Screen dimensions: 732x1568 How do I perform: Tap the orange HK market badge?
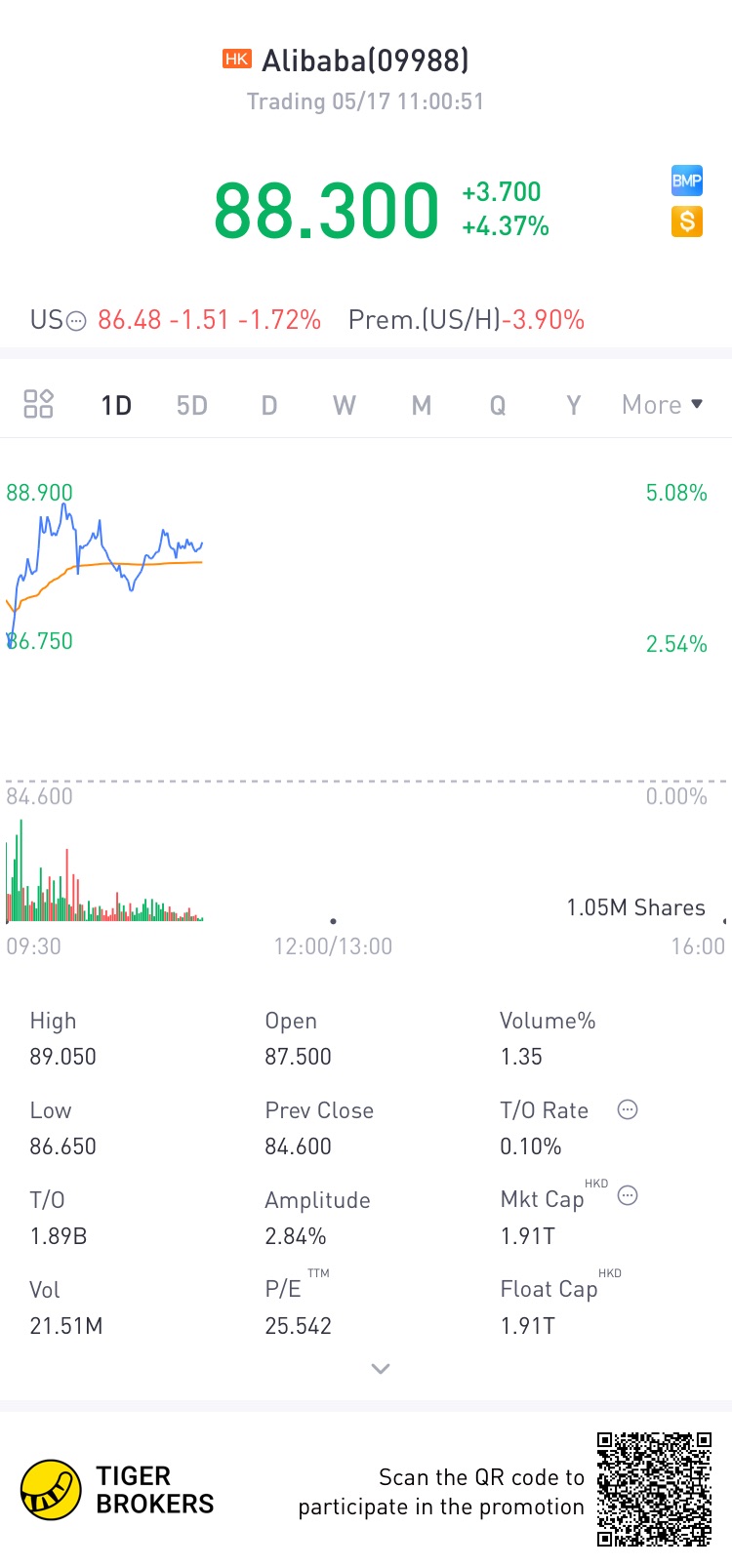[x=237, y=60]
